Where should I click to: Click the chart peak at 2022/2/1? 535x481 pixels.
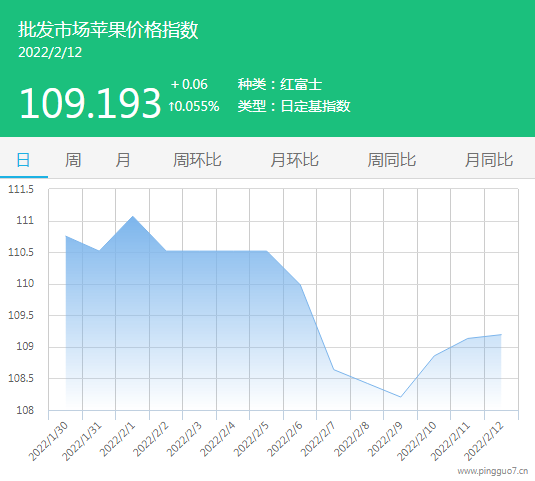point(133,216)
